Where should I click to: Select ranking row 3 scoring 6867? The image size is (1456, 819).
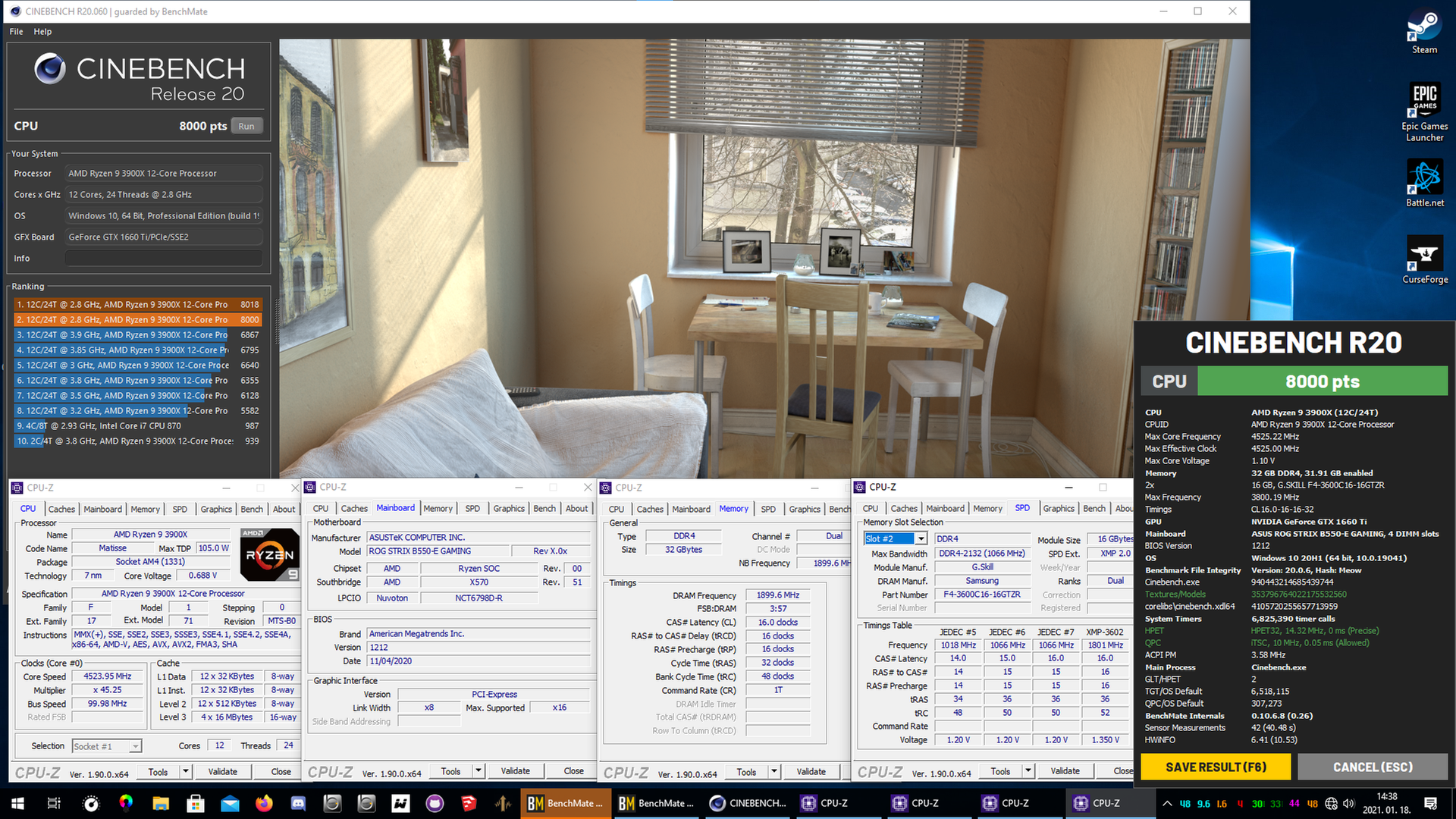click(x=137, y=335)
